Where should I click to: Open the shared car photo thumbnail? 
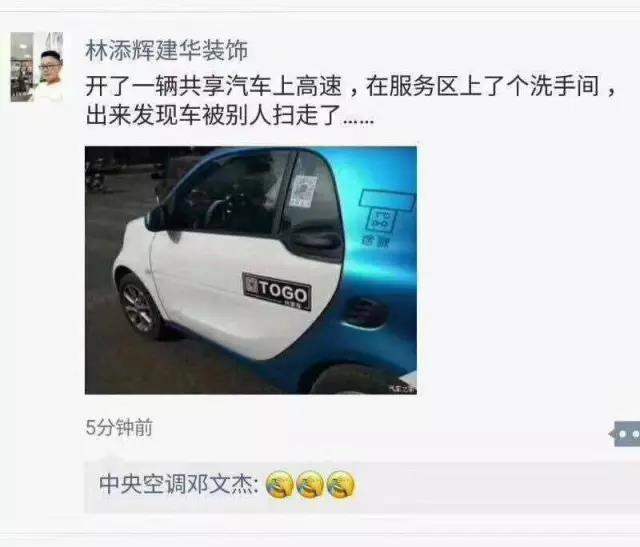(x=251, y=270)
